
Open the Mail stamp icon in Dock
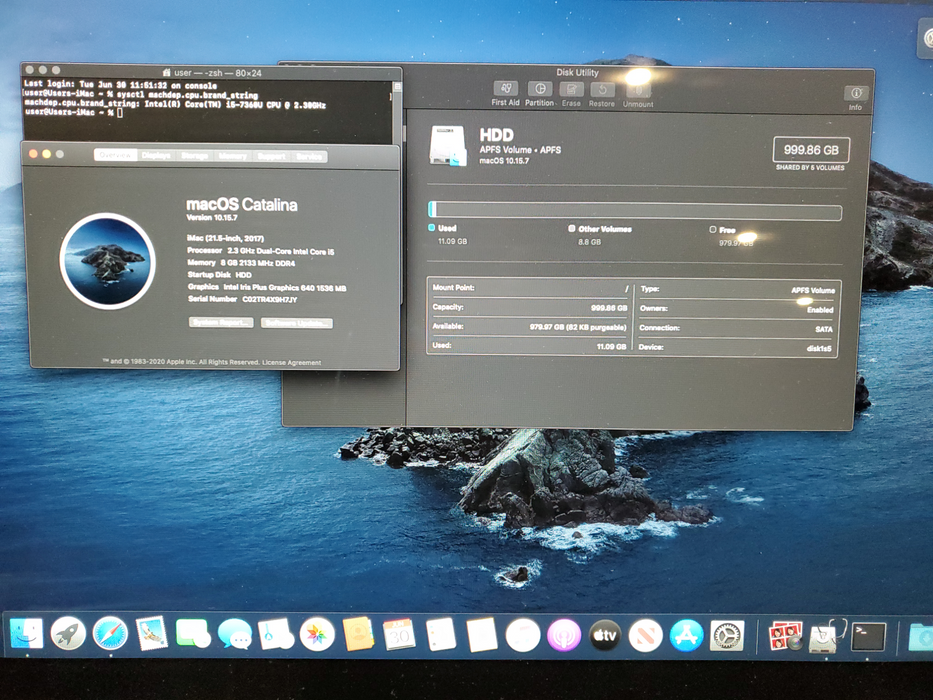152,633
